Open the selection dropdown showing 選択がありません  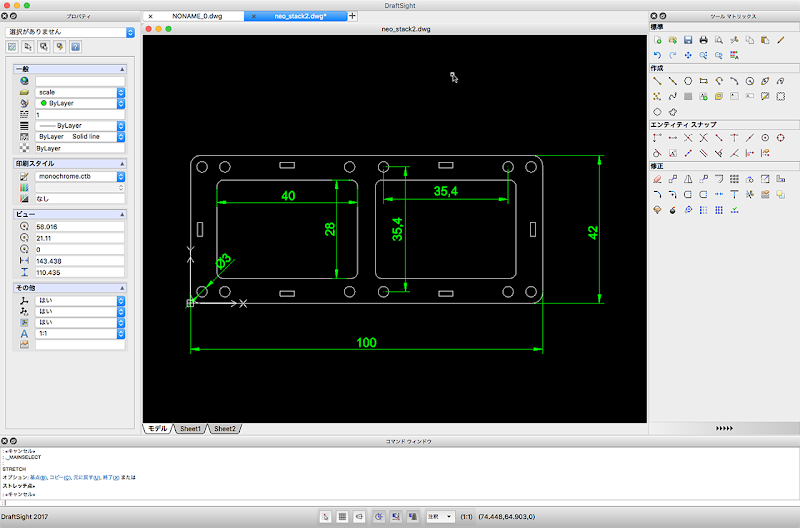[70, 32]
